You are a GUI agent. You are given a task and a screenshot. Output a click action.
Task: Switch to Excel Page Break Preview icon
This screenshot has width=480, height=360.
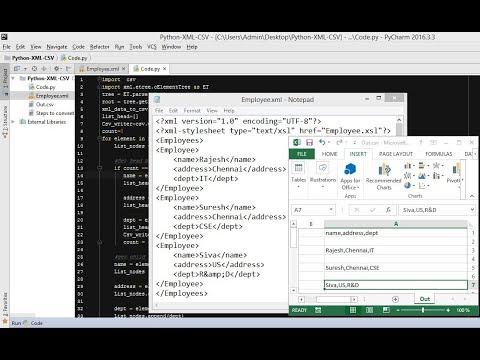point(386,310)
